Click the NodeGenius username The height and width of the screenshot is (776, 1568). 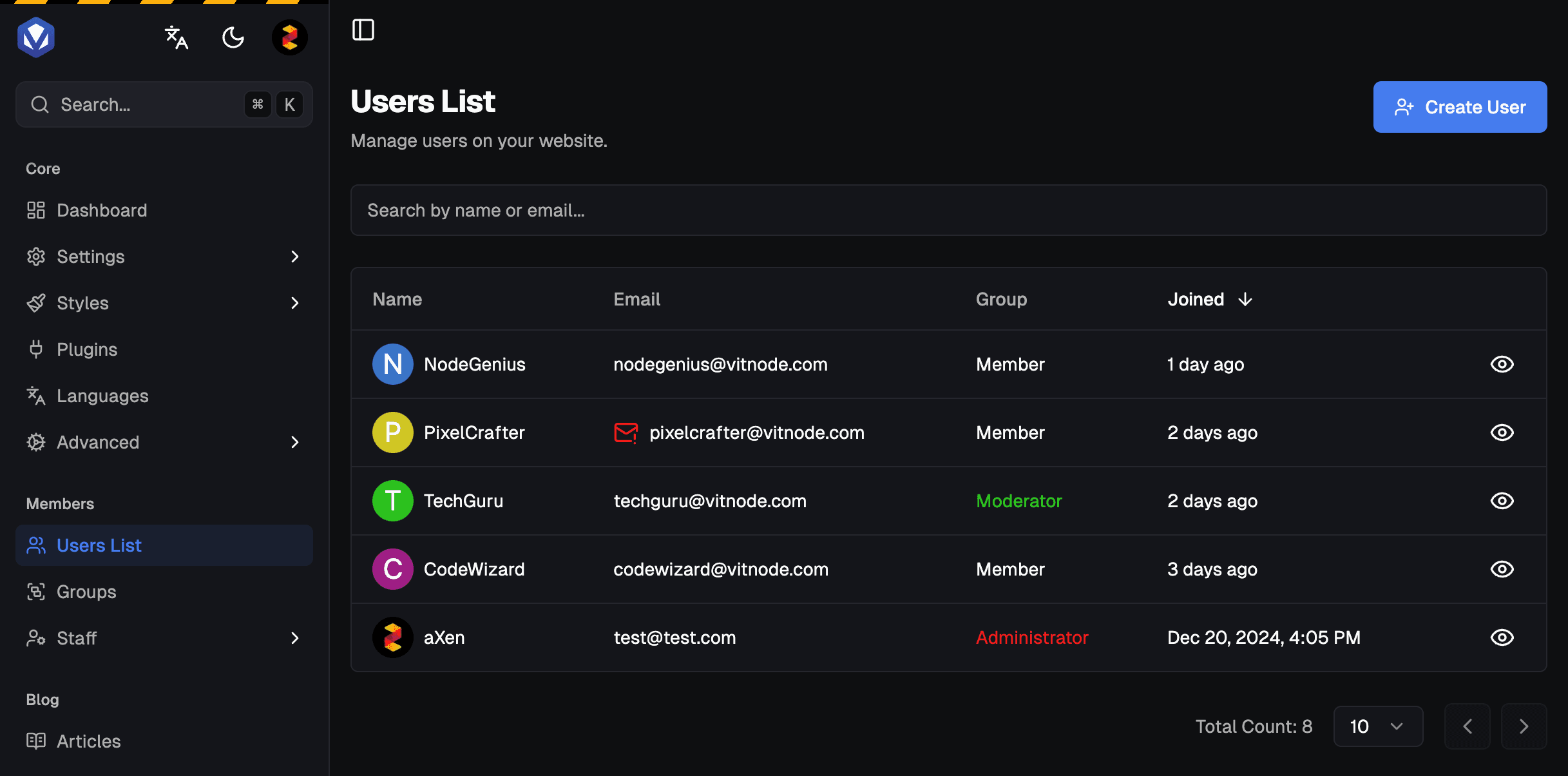[x=475, y=364]
